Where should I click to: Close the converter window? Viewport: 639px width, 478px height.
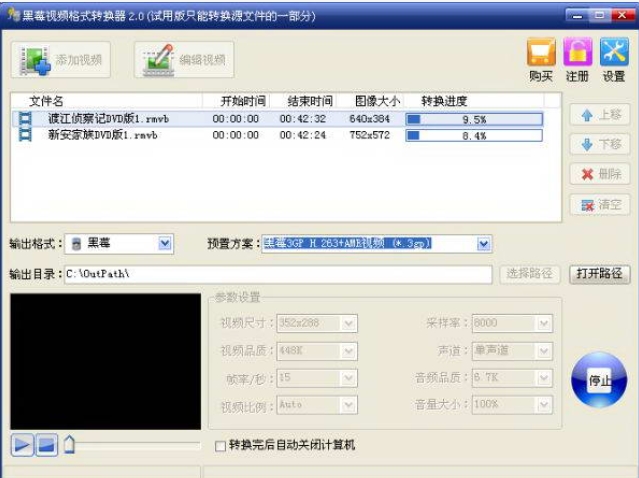click(621, 15)
